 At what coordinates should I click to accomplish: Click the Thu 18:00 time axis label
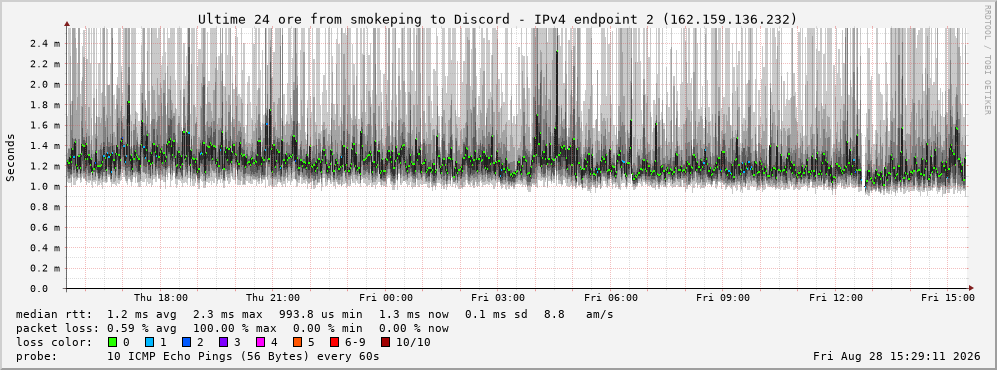click(x=161, y=298)
